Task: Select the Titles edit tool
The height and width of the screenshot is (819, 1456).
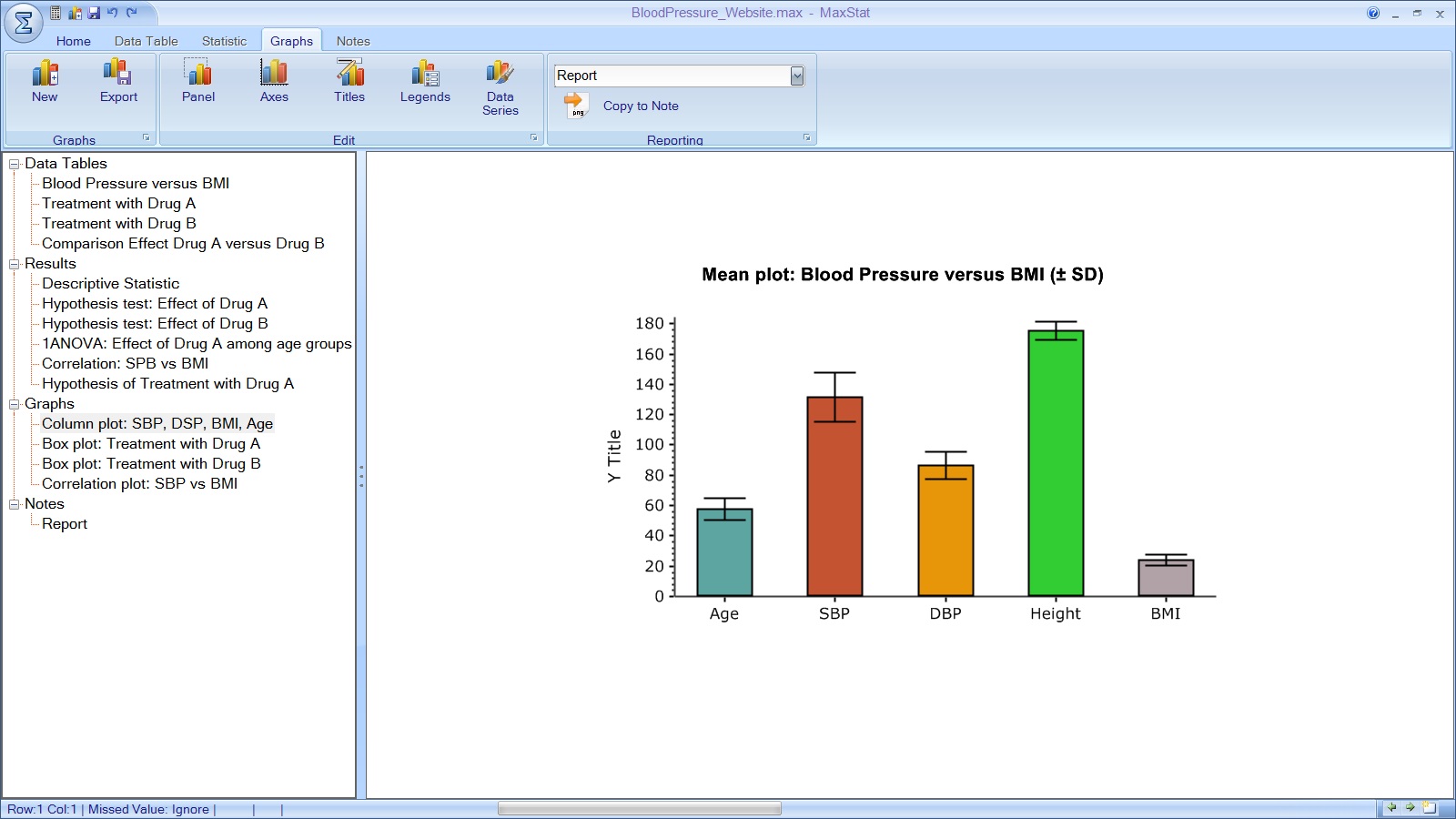Action: [x=349, y=82]
